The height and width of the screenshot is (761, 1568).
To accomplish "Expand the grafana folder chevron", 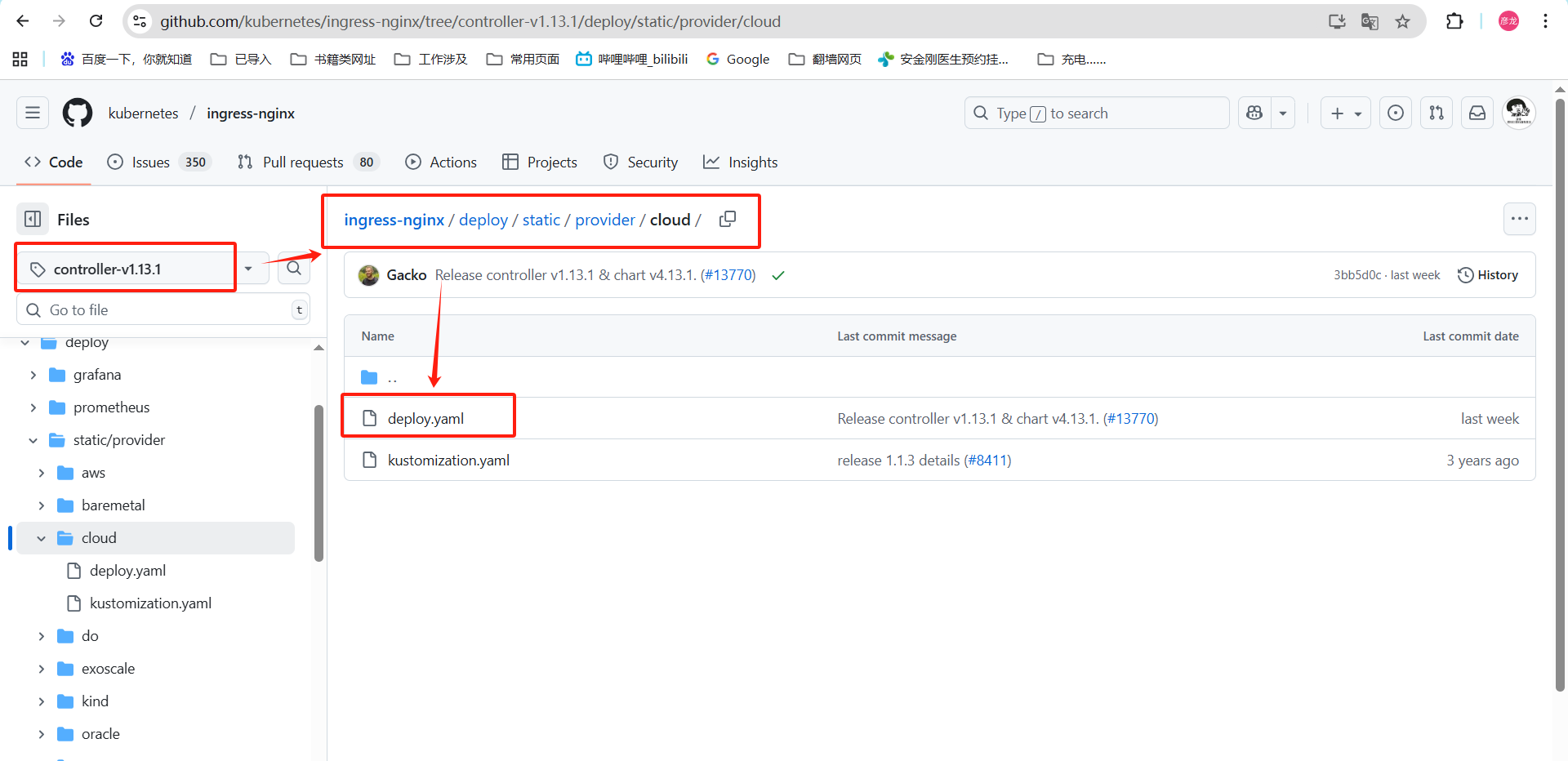I will point(33,375).
